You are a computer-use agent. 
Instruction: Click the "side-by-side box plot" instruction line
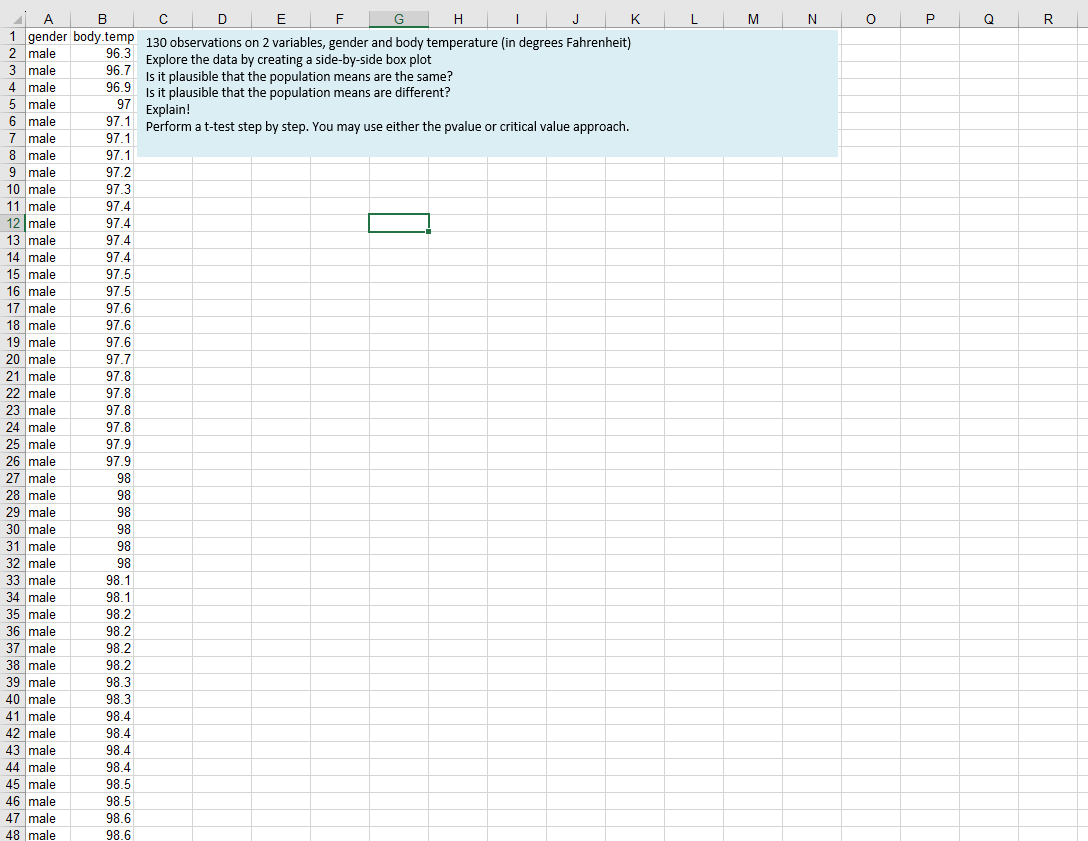pos(288,60)
